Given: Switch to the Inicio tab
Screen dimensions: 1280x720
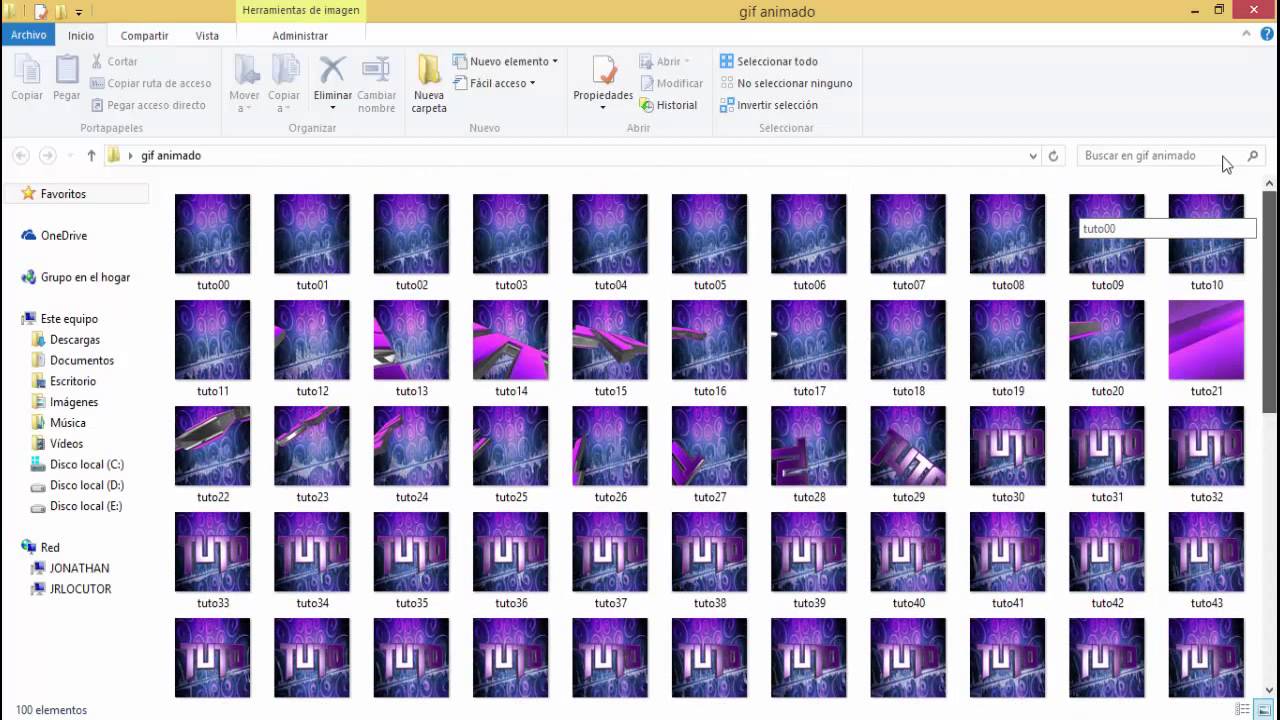Looking at the screenshot, I should click(x=81, y=35).
